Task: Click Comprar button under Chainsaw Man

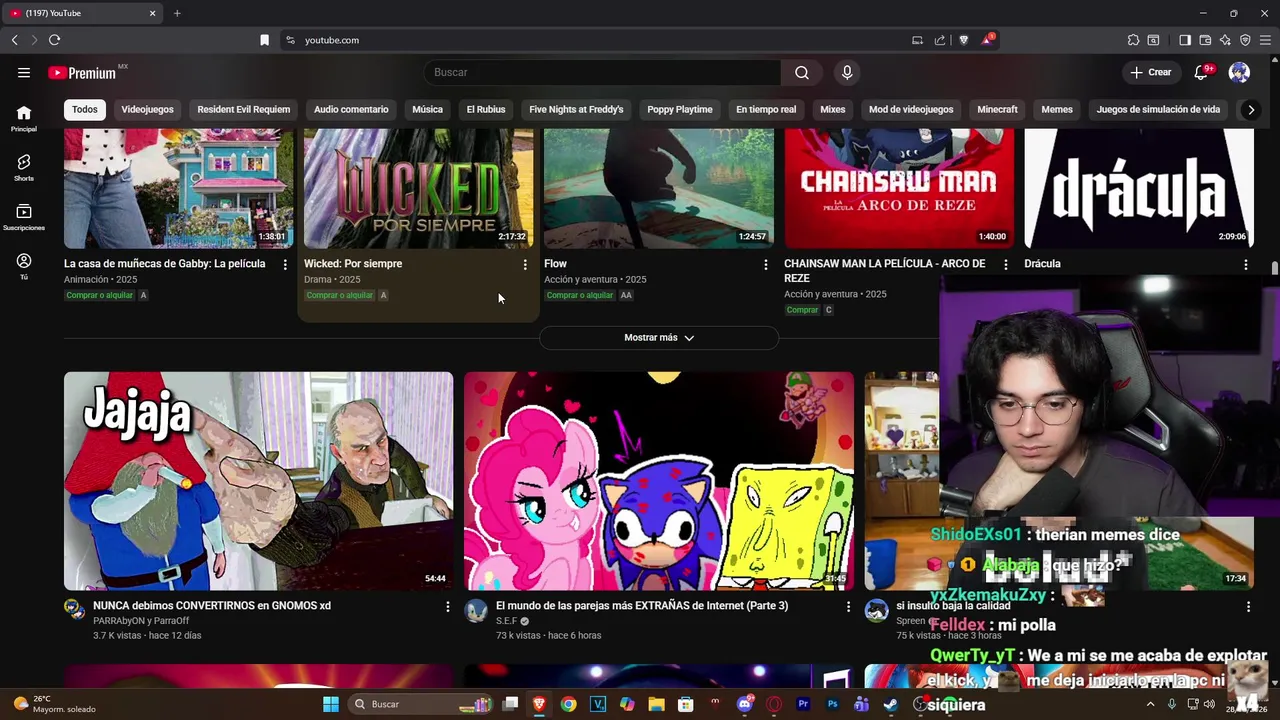Action: [802, 310]
